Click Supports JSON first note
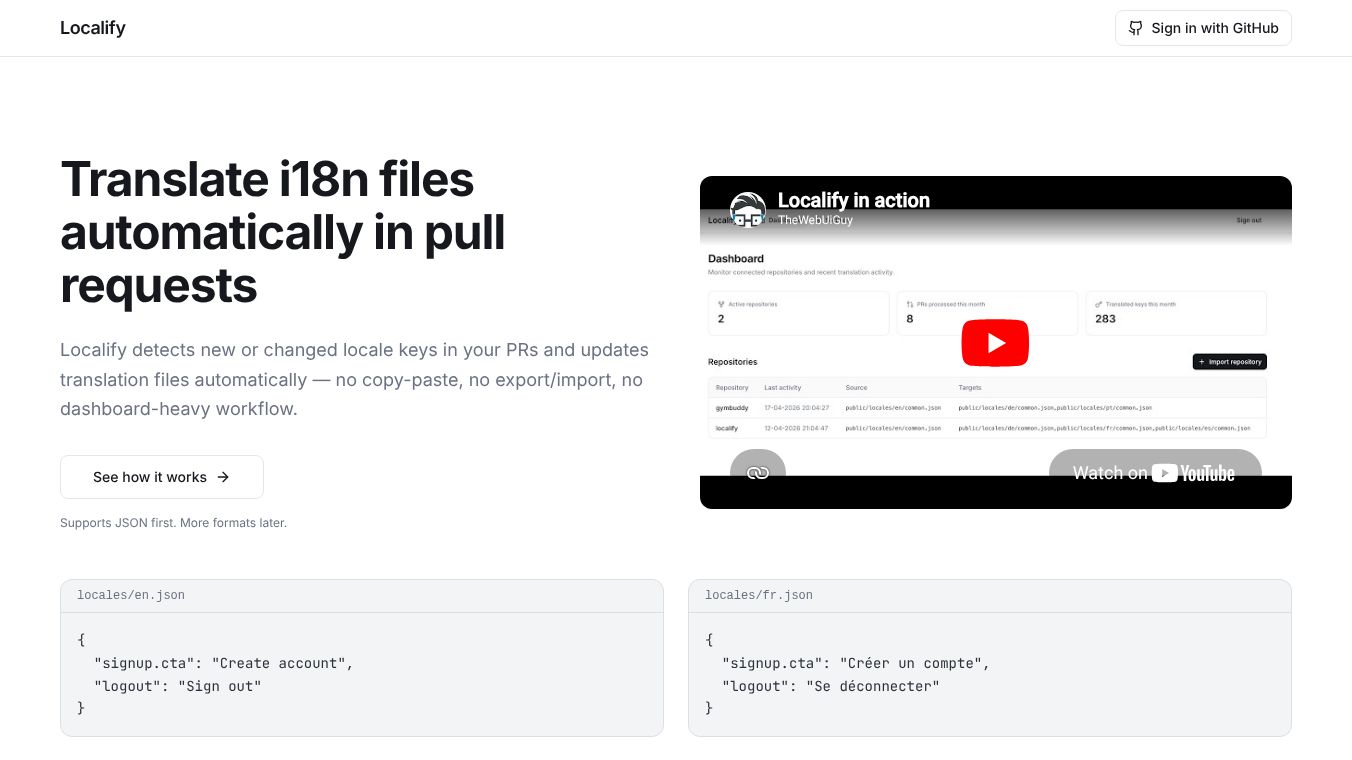The width and height of the screenshot is (1352, 760). coord(173,523)
